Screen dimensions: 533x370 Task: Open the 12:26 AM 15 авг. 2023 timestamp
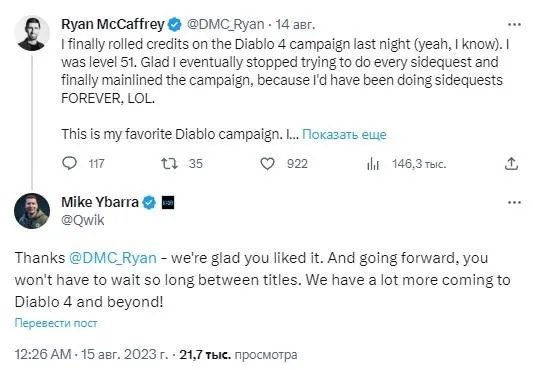pos(91,354)
